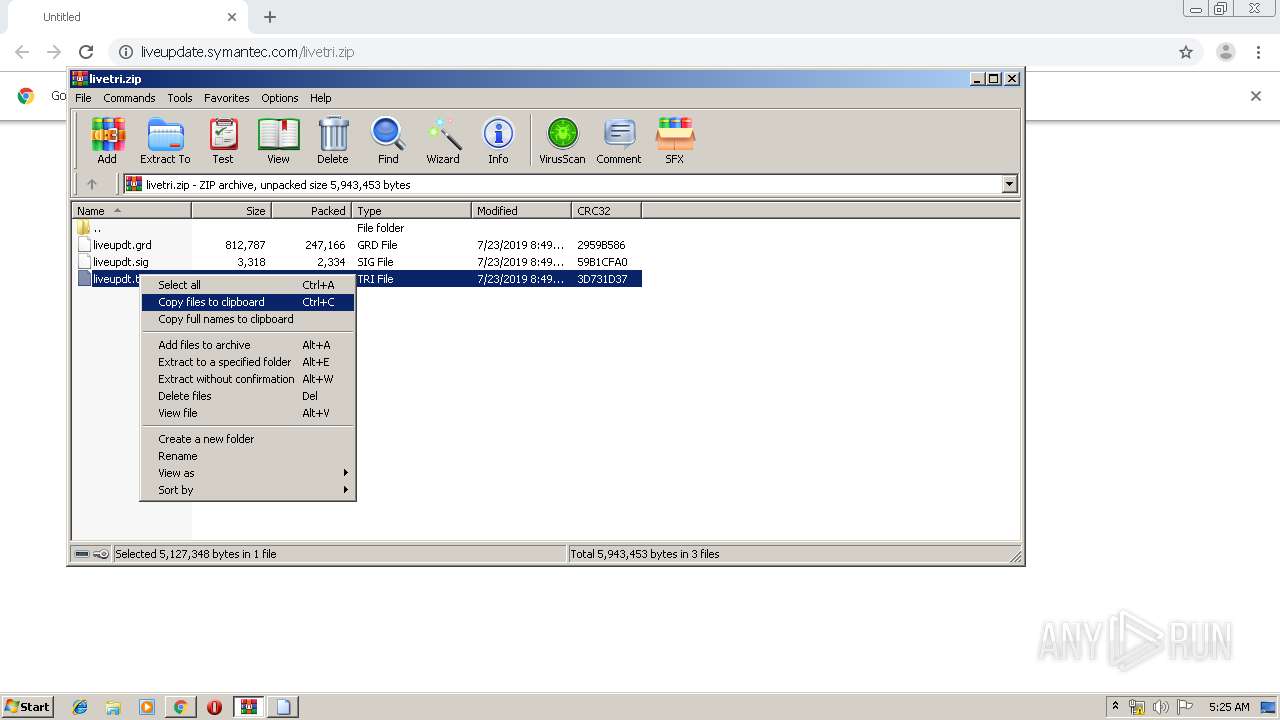Image resolution: width=1280 pixels, height=720 pixels.
Task: Choose Extract without confirmation
Action: point(248,379)
